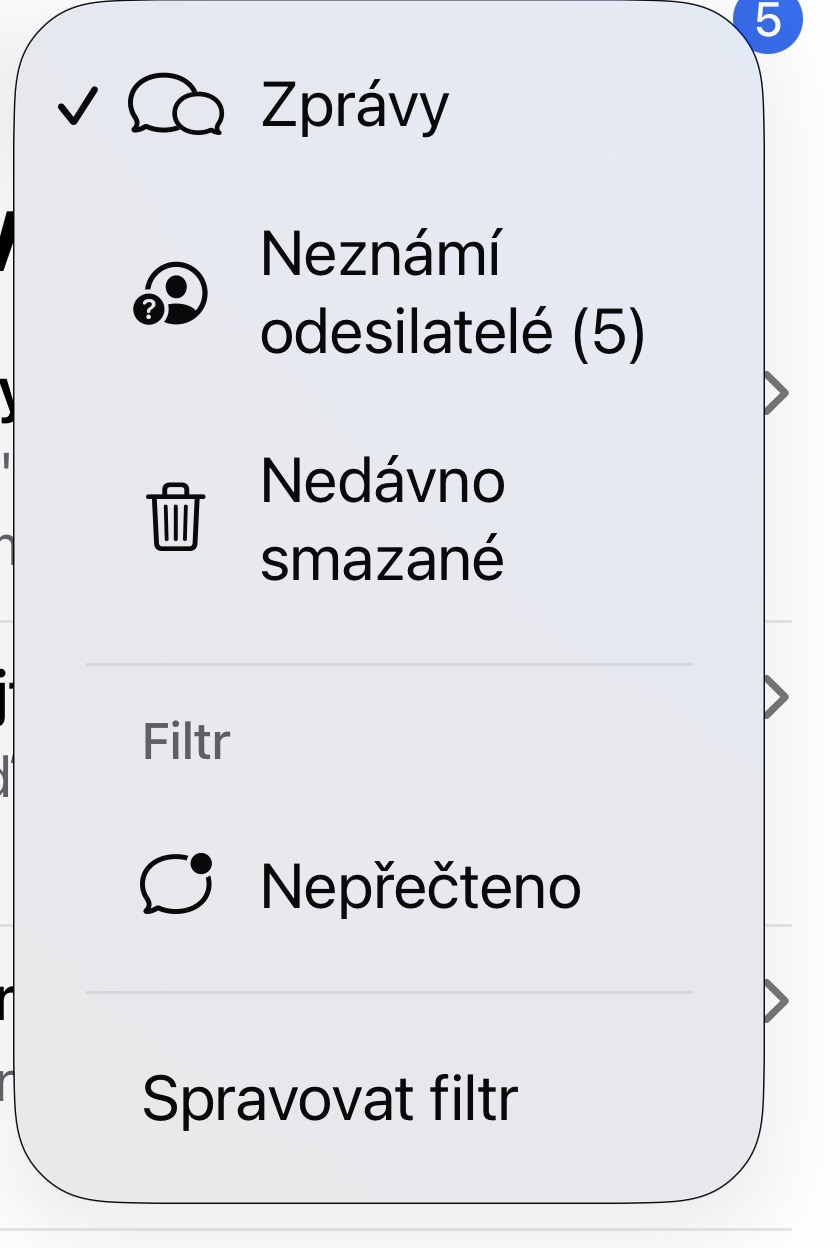This screenshot has width=840, height=1248.
Task: Open chevron above the Spravovat filtr row
Action: point(775,1001)
